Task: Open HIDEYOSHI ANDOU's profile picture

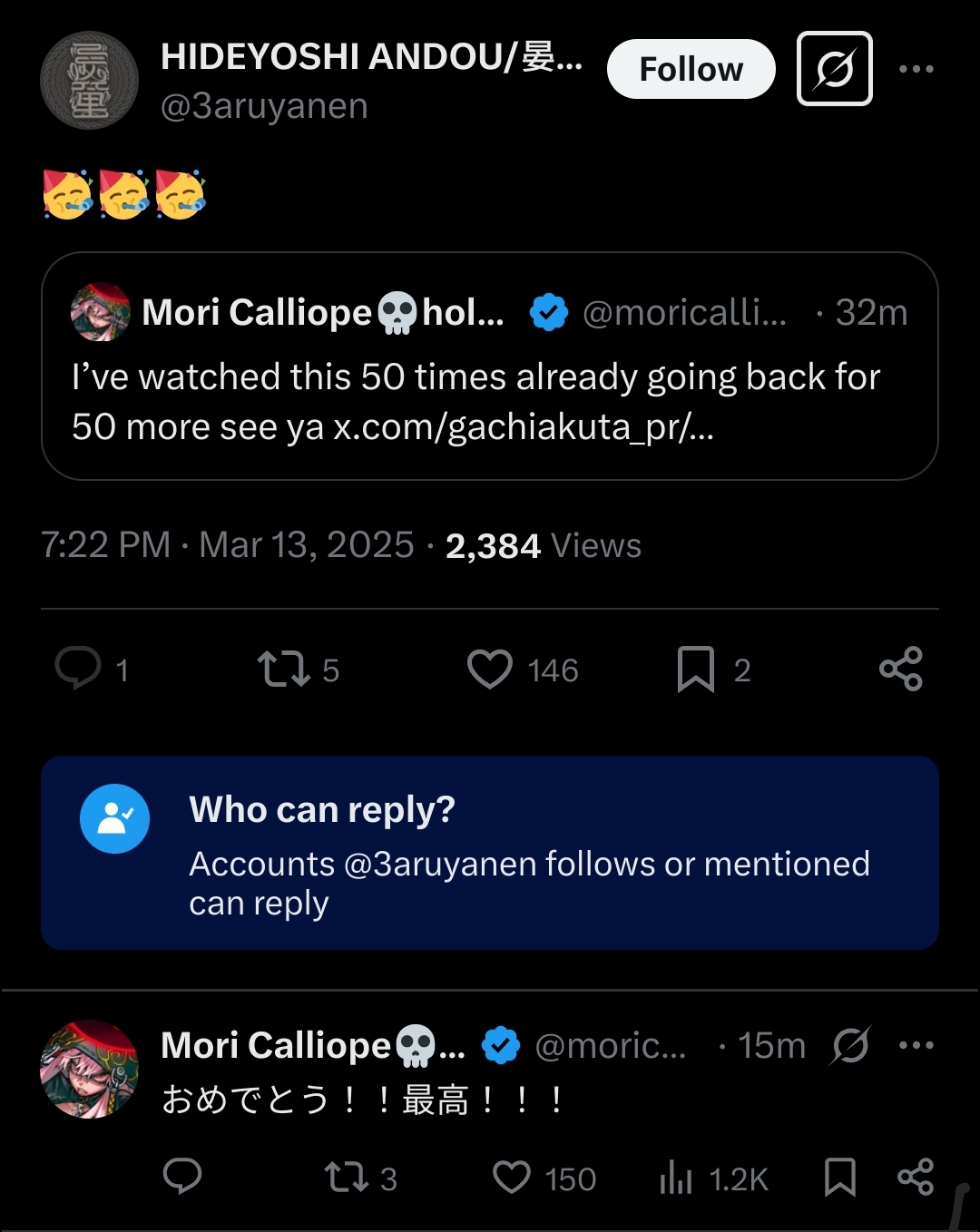Action: click(x=89, y=81)
